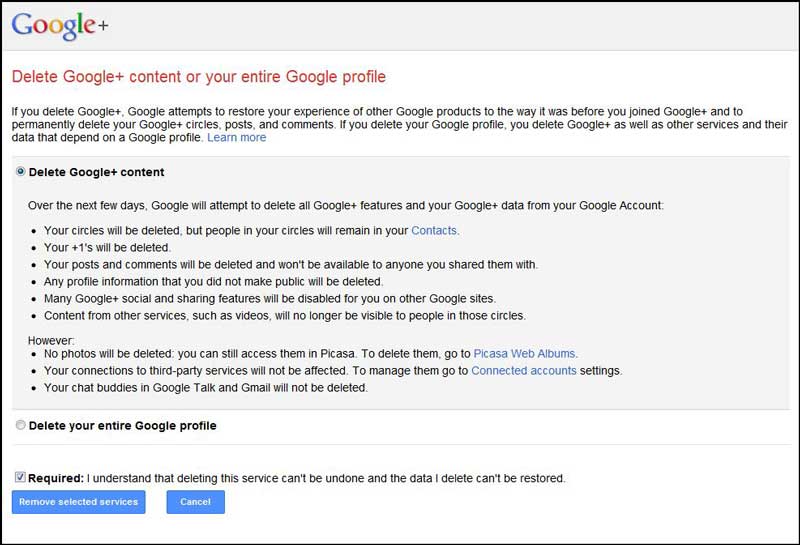Click the bold 'Required:' label text
Screen dimensions: 800x545
[x=56, y=478]
